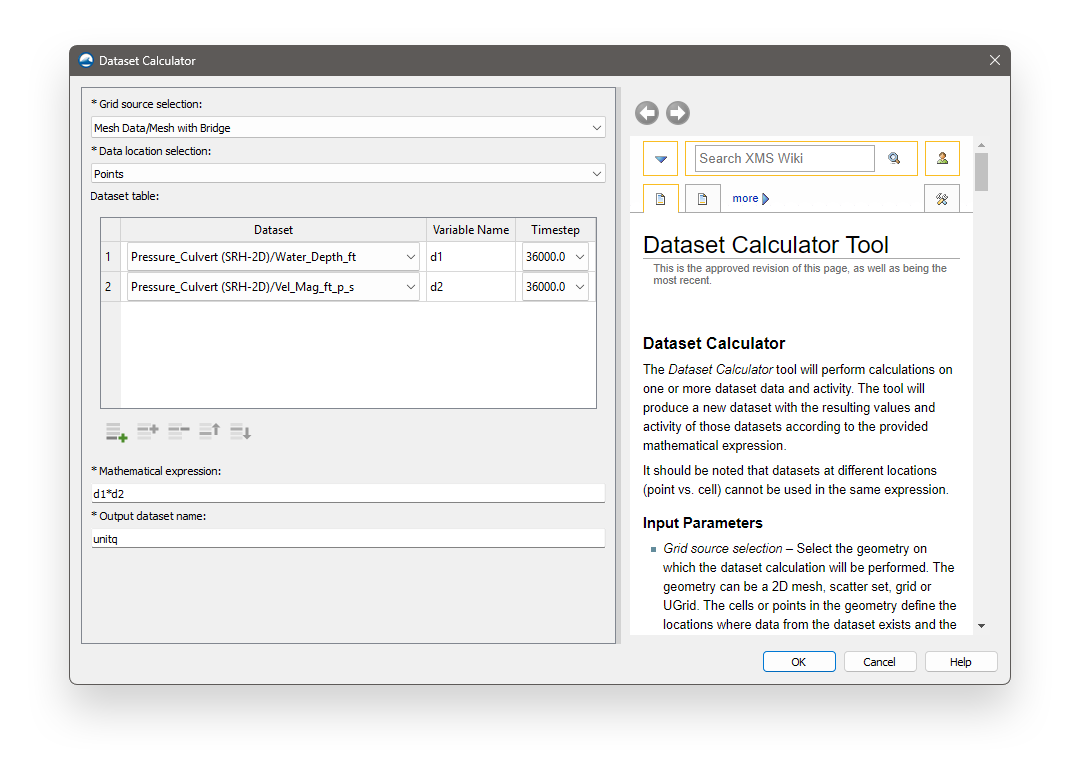
Task: Go forward in the help browser
Action: (678, 113)
